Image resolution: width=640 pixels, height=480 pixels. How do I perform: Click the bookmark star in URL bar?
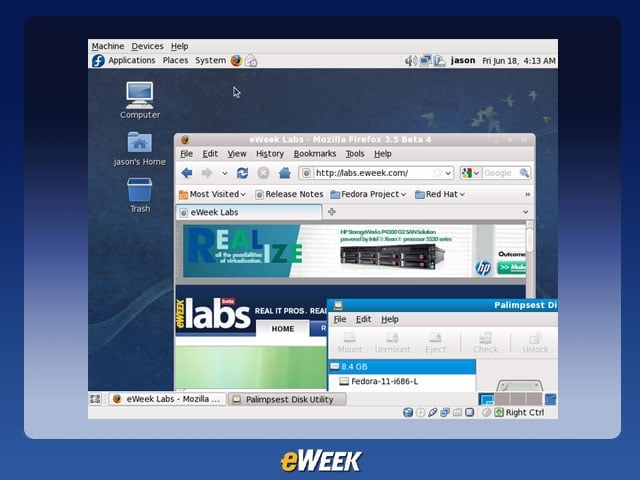(437, 173)
